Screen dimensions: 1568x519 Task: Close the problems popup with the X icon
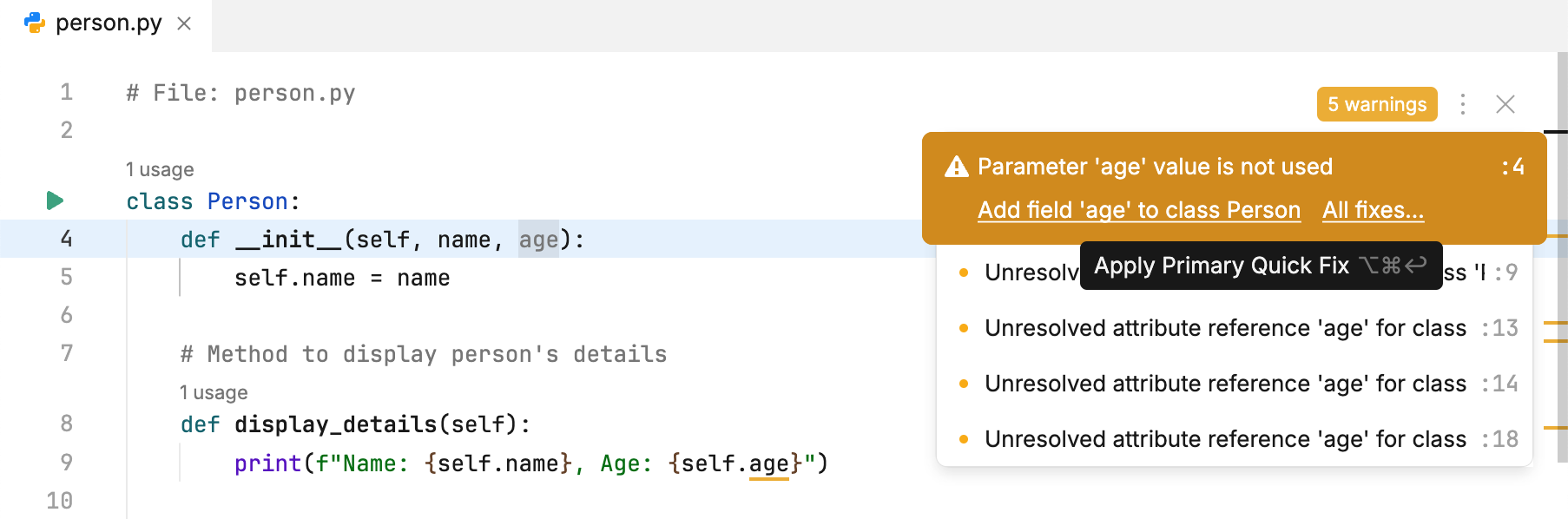(x=1505, y=104)
